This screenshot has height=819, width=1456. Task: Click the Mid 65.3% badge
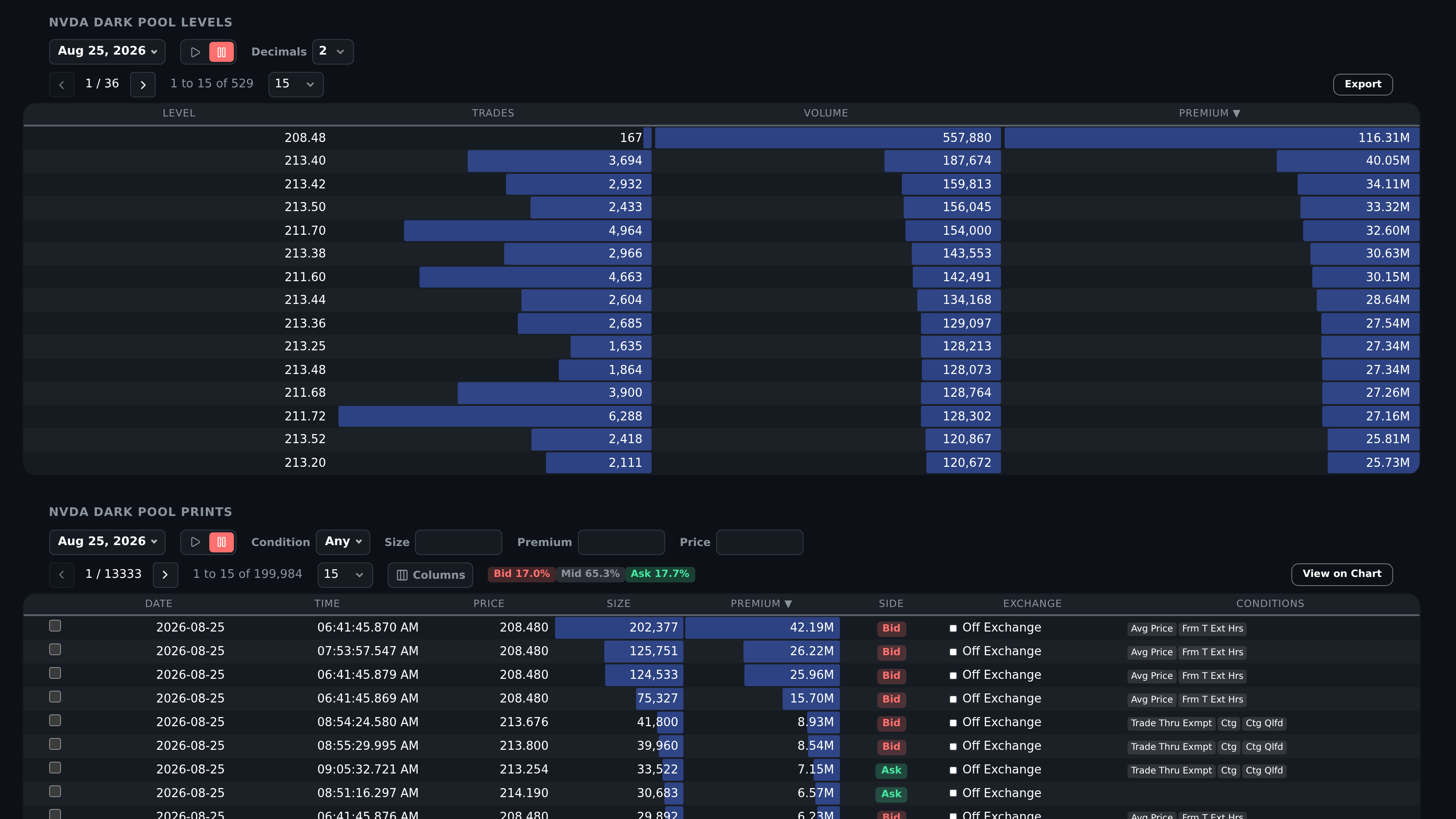tap(590, 574)
